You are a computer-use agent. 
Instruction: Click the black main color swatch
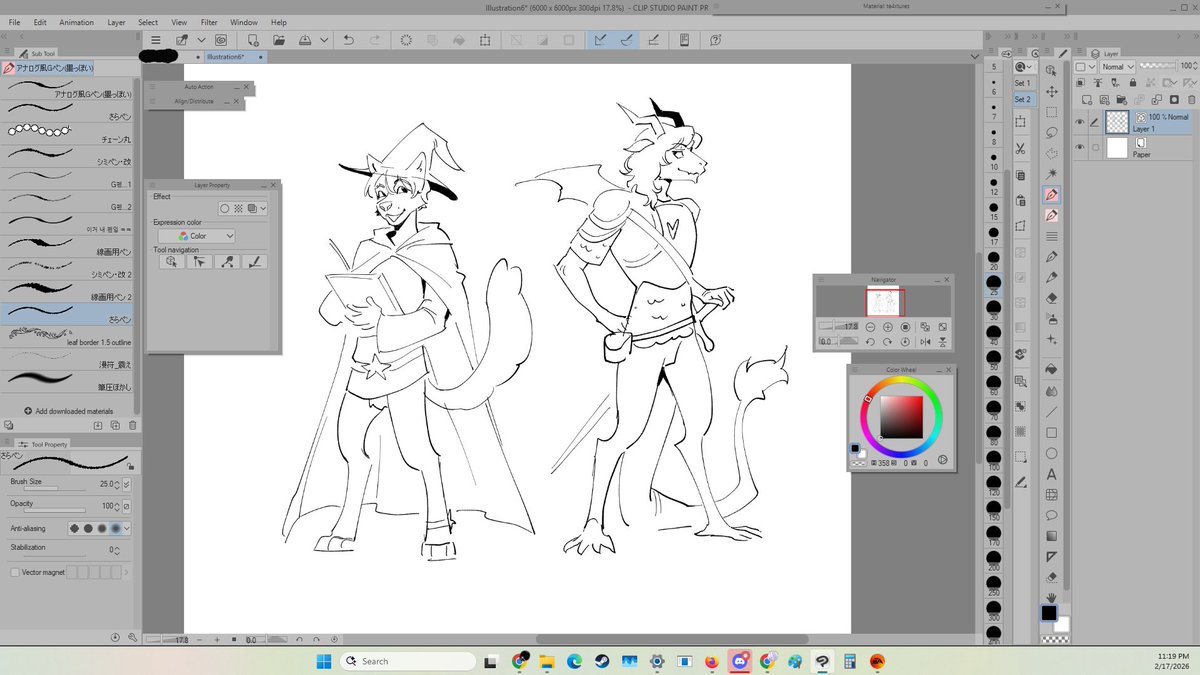point(1048,613)
